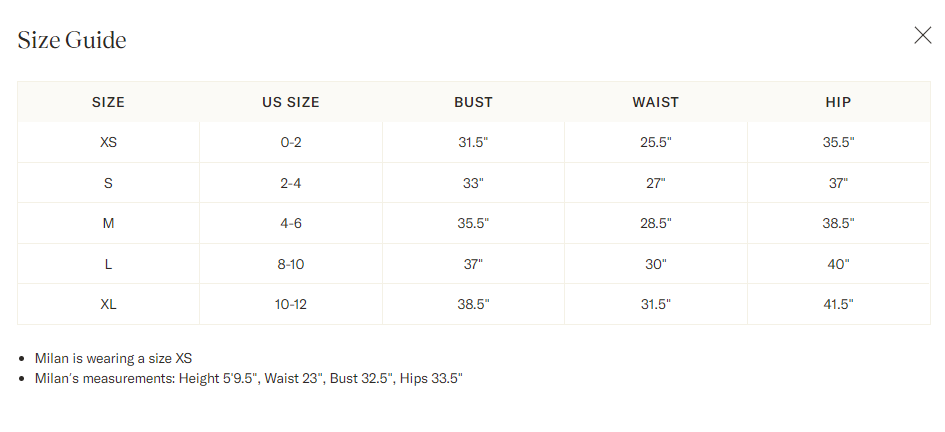Select the M size row label
The image size is (945, 432).
(x=108, y=223)
